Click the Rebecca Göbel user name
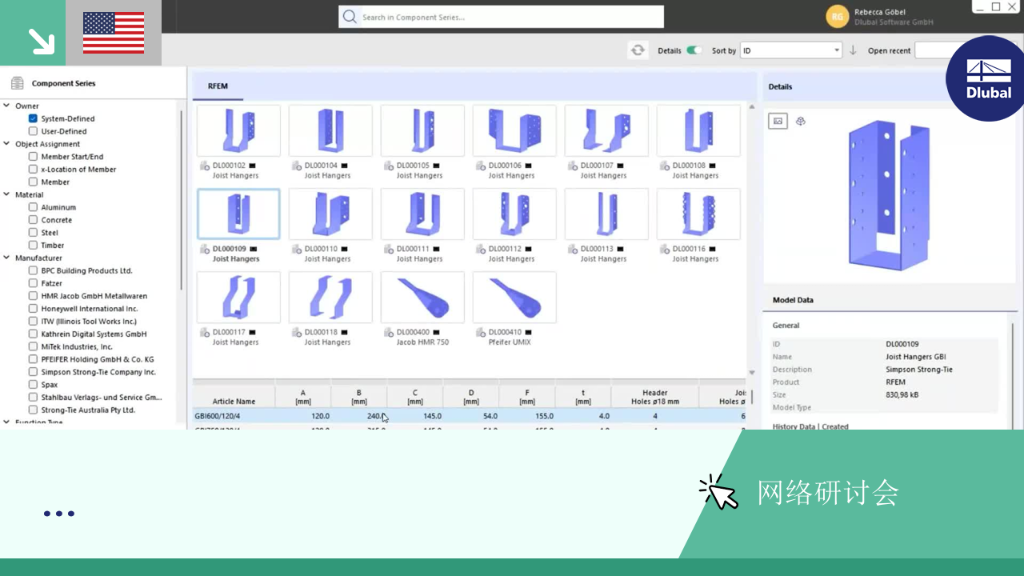 coord(880,12)
